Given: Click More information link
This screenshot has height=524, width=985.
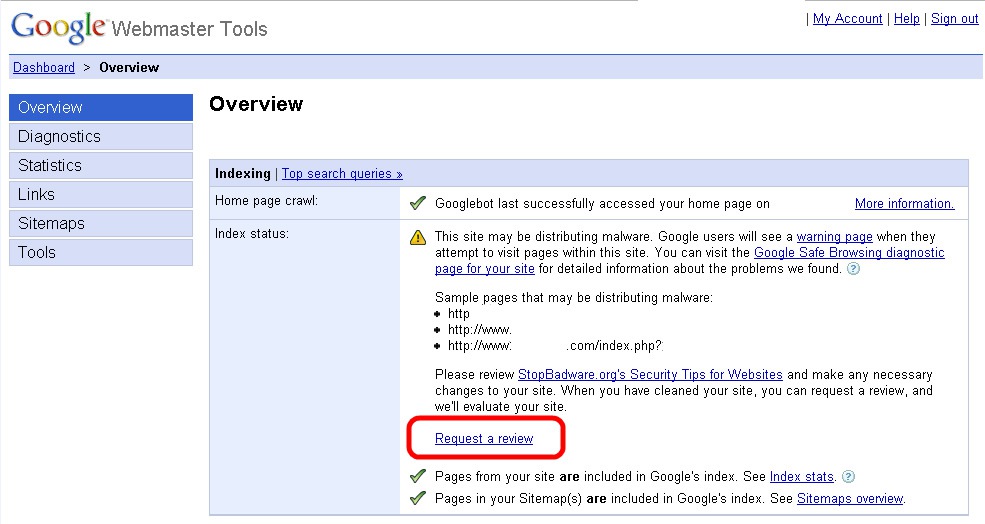Looking at the screenshot, I should coord(905,204).
